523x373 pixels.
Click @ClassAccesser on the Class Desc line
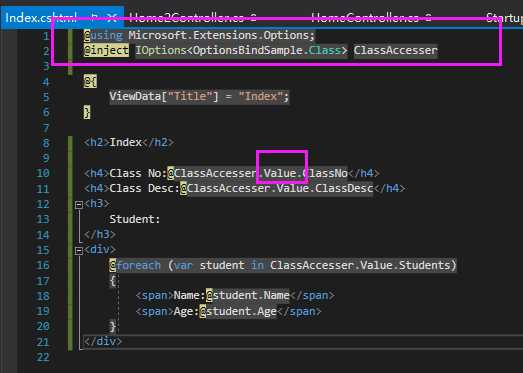coord(225,189)
